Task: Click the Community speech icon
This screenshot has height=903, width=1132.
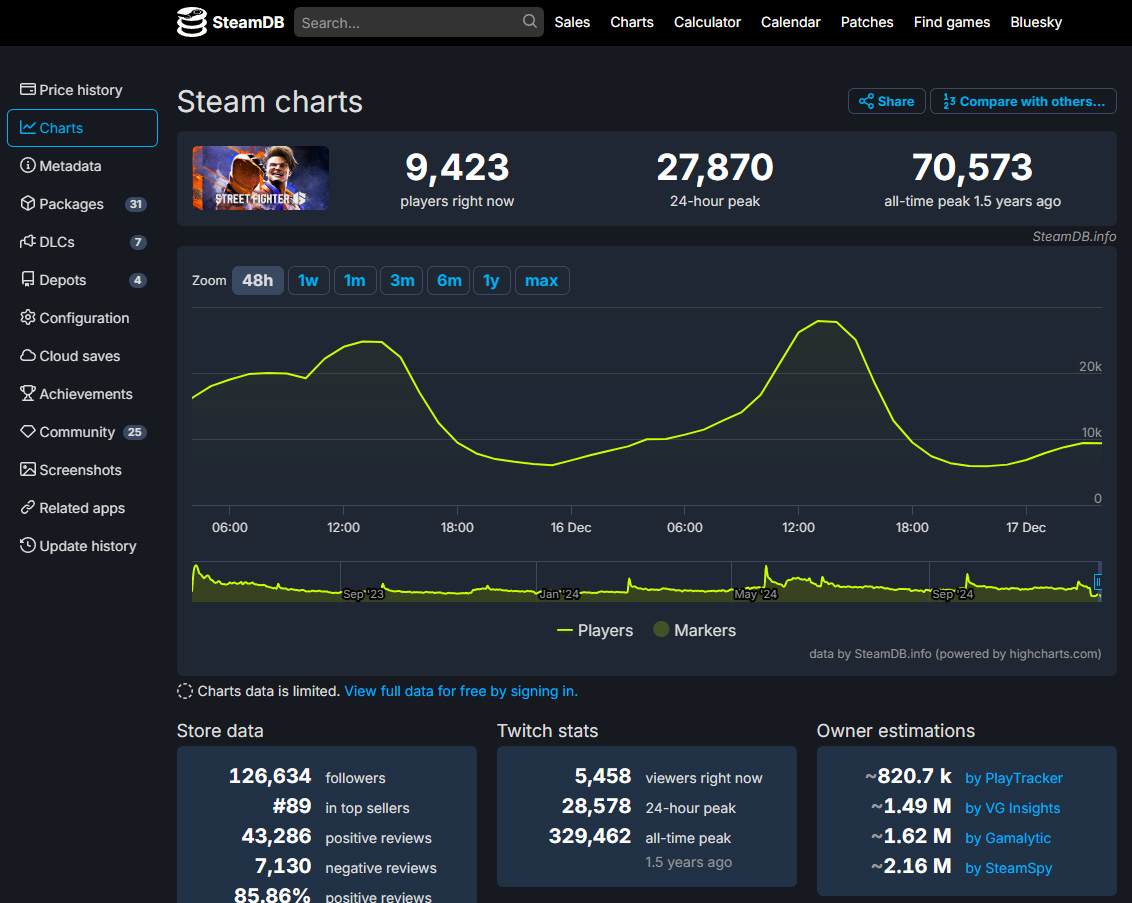Action: (27, 432)
